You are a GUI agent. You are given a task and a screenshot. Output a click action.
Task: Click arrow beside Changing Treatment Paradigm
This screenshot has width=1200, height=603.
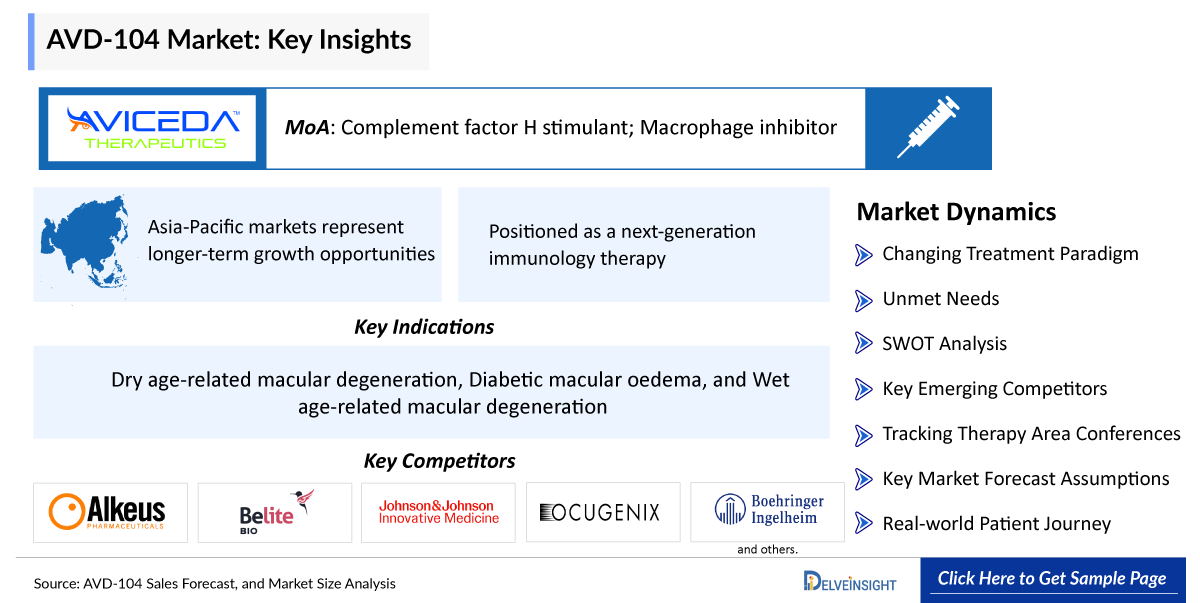(x=864, y=254)
